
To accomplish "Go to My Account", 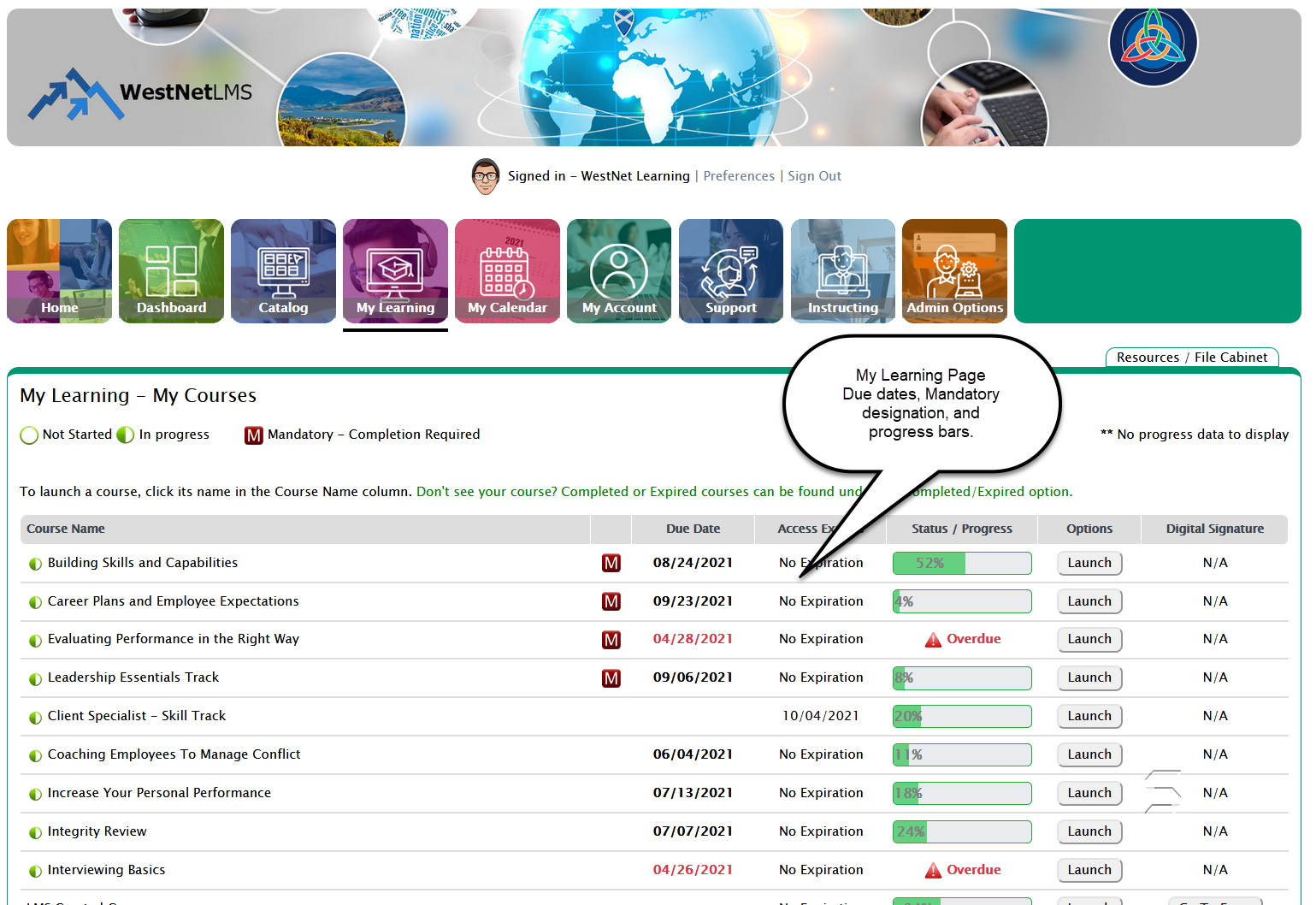I will pyautogui.click(x=619, y=271).
